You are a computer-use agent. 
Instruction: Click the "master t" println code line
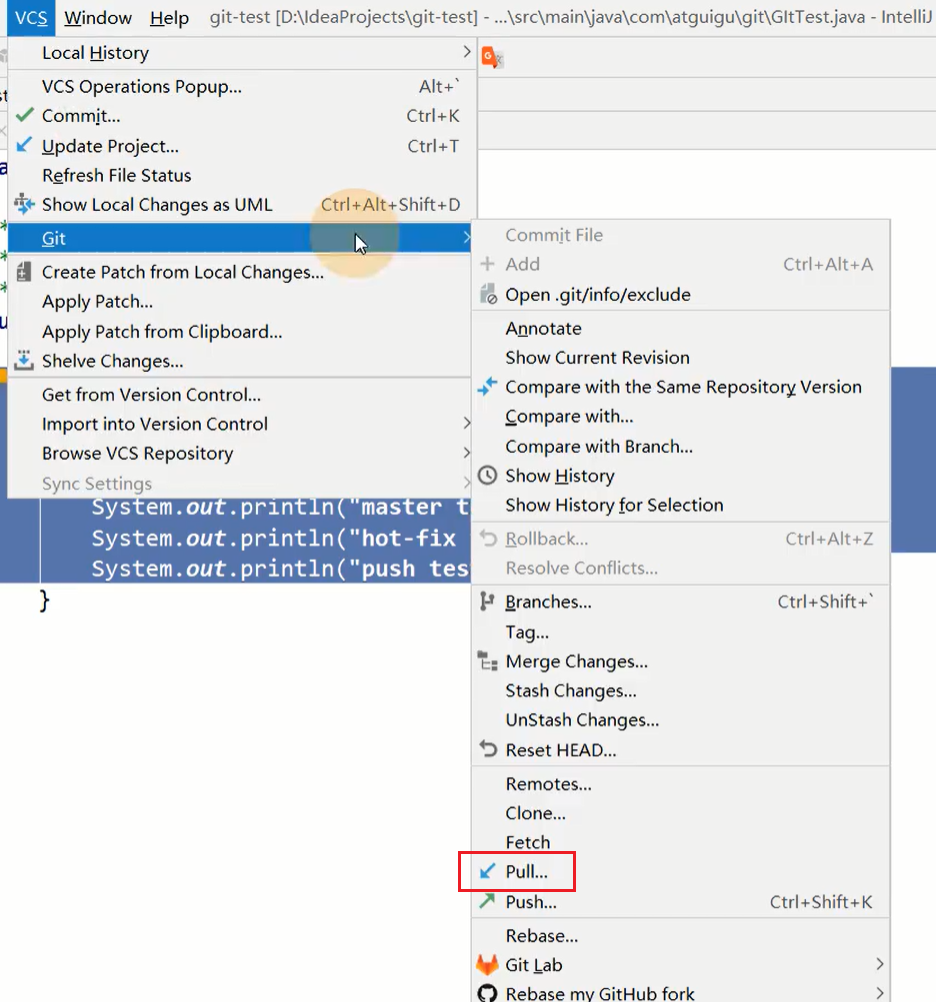[281, 507]
